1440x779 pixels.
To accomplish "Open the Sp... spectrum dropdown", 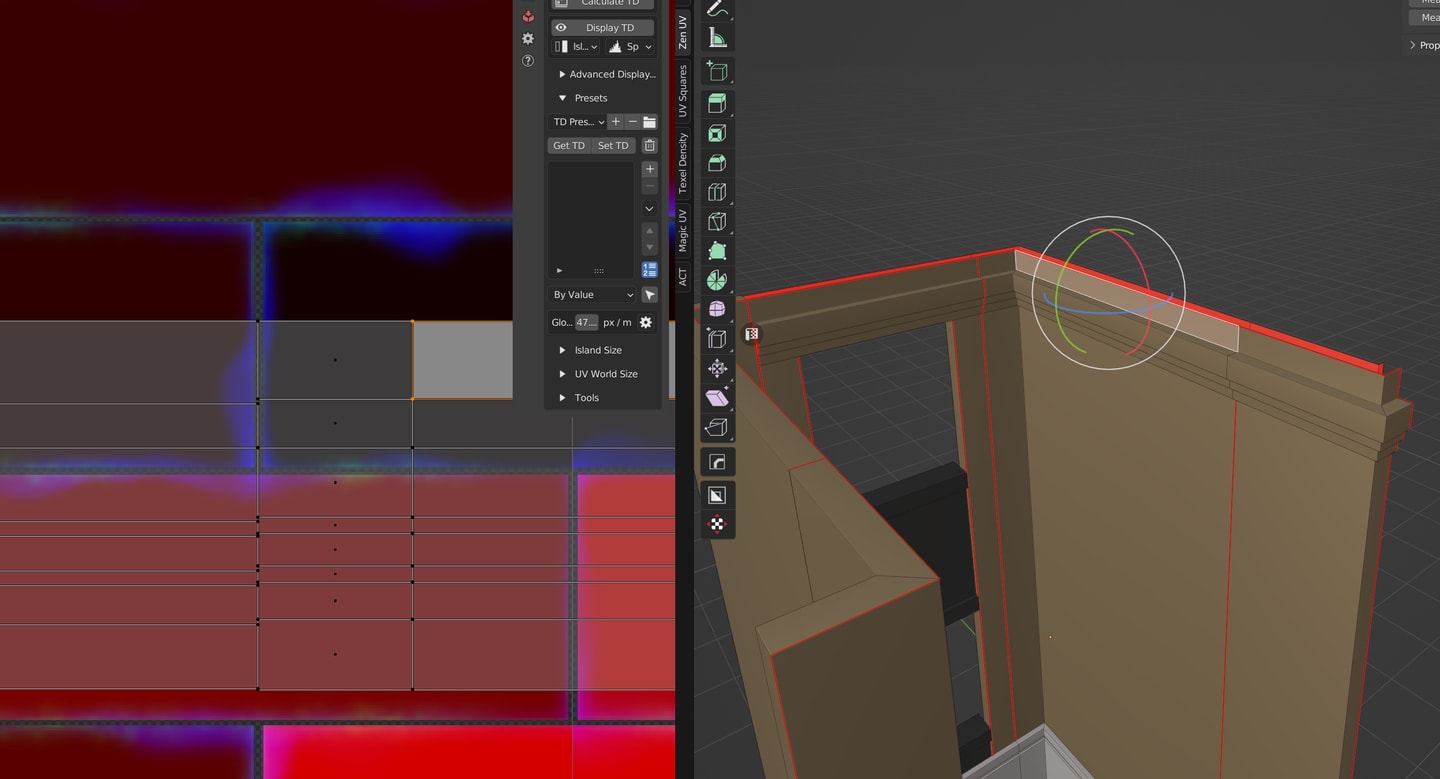I will point(630,47).
